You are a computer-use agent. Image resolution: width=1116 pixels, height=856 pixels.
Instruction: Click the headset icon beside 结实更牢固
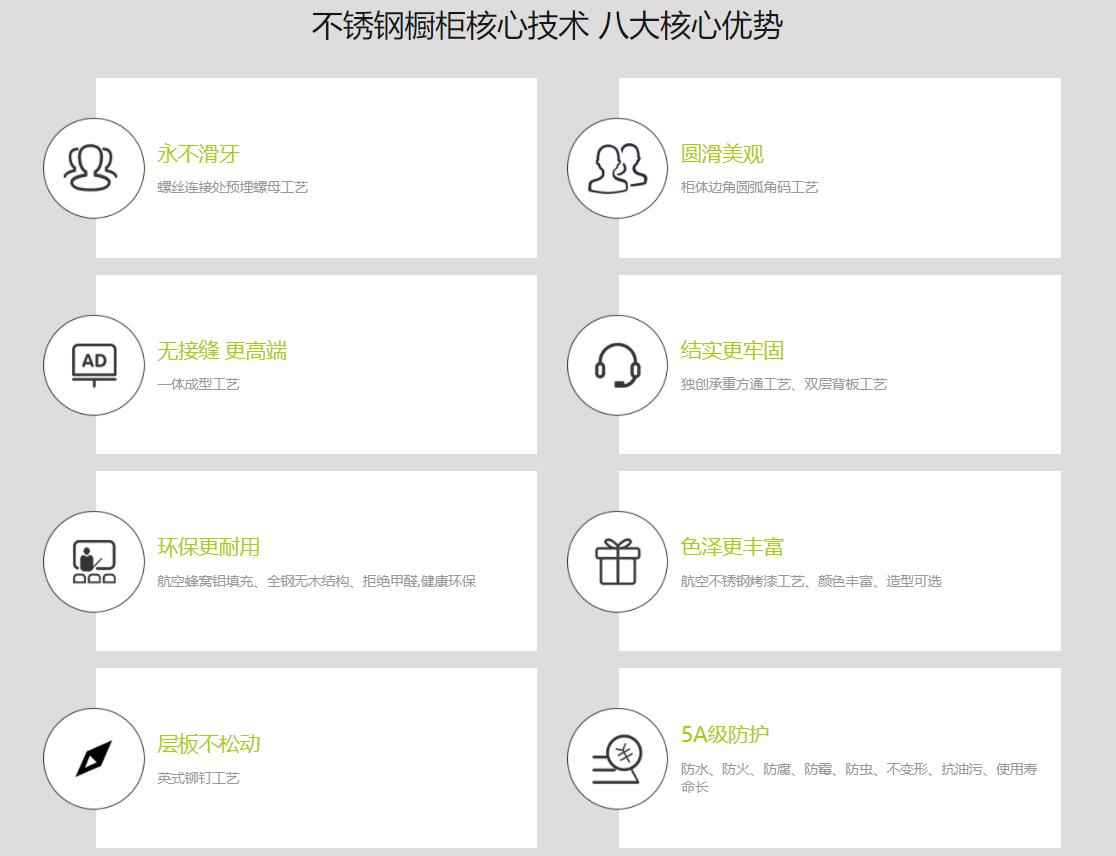tap(617, 365)
